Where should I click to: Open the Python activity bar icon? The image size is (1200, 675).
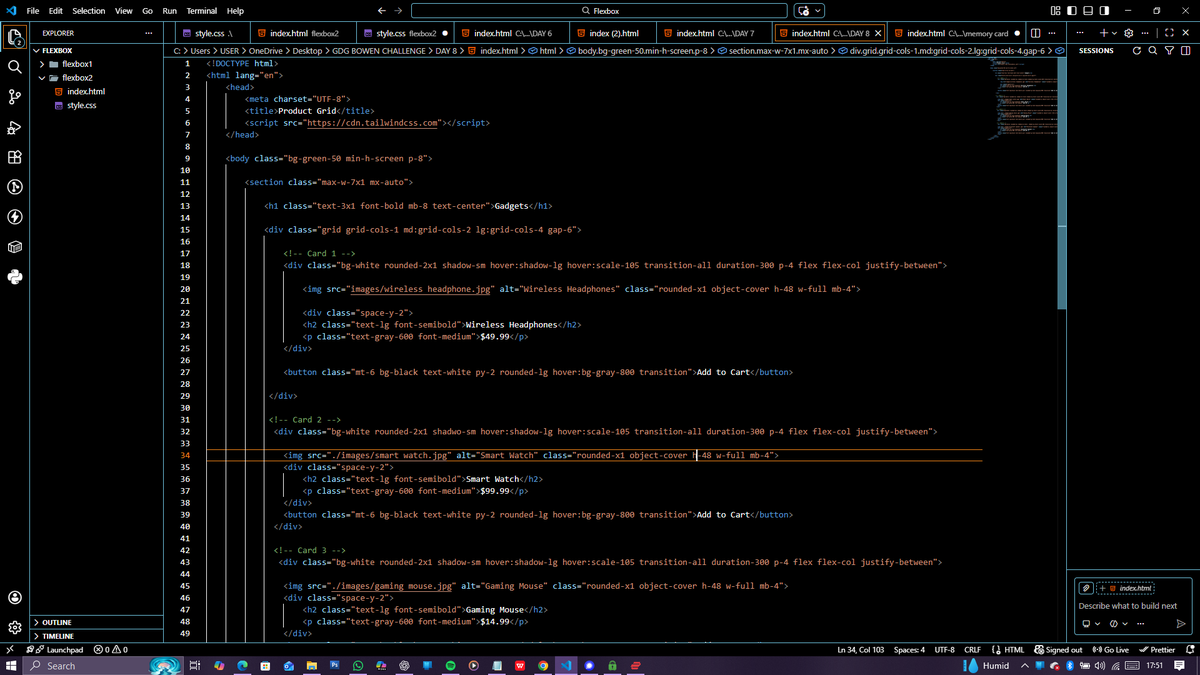click(15, 277)
